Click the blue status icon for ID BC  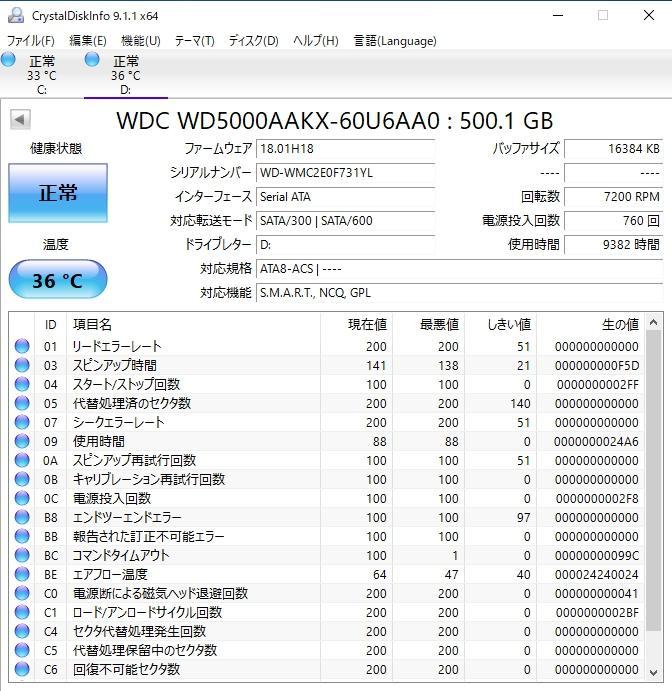(x=22, y=555)
